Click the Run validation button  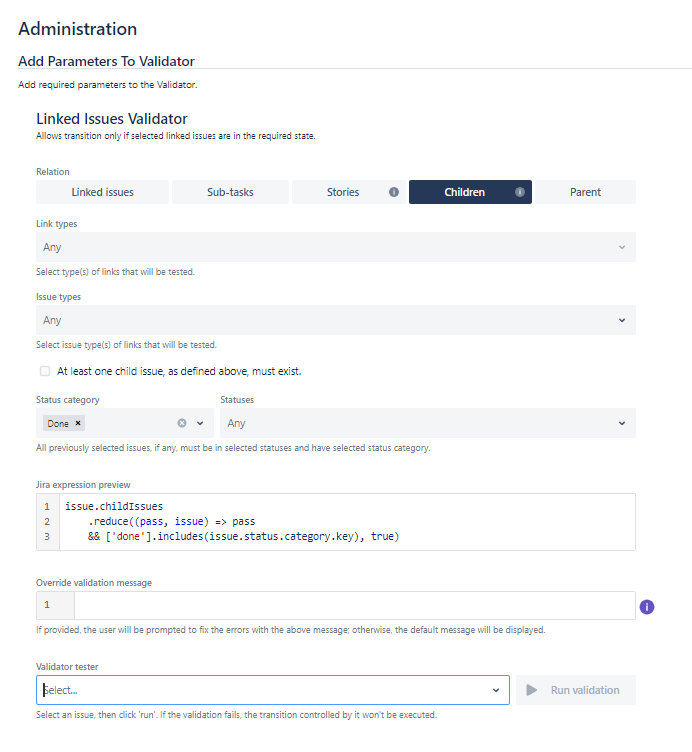click(x=576, y=690)
